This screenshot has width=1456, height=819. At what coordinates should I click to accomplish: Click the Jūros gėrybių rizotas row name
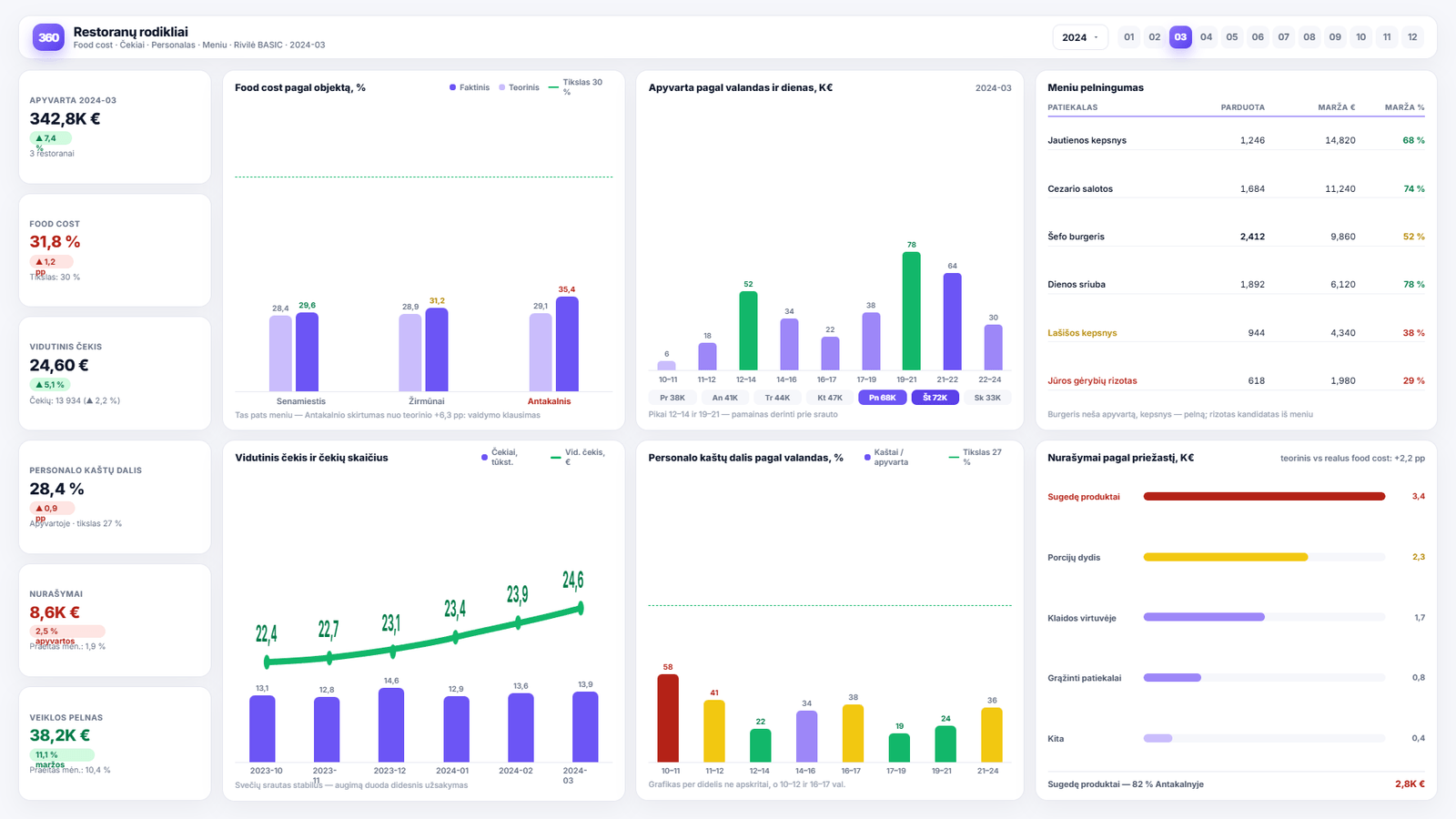point(1092,381)
